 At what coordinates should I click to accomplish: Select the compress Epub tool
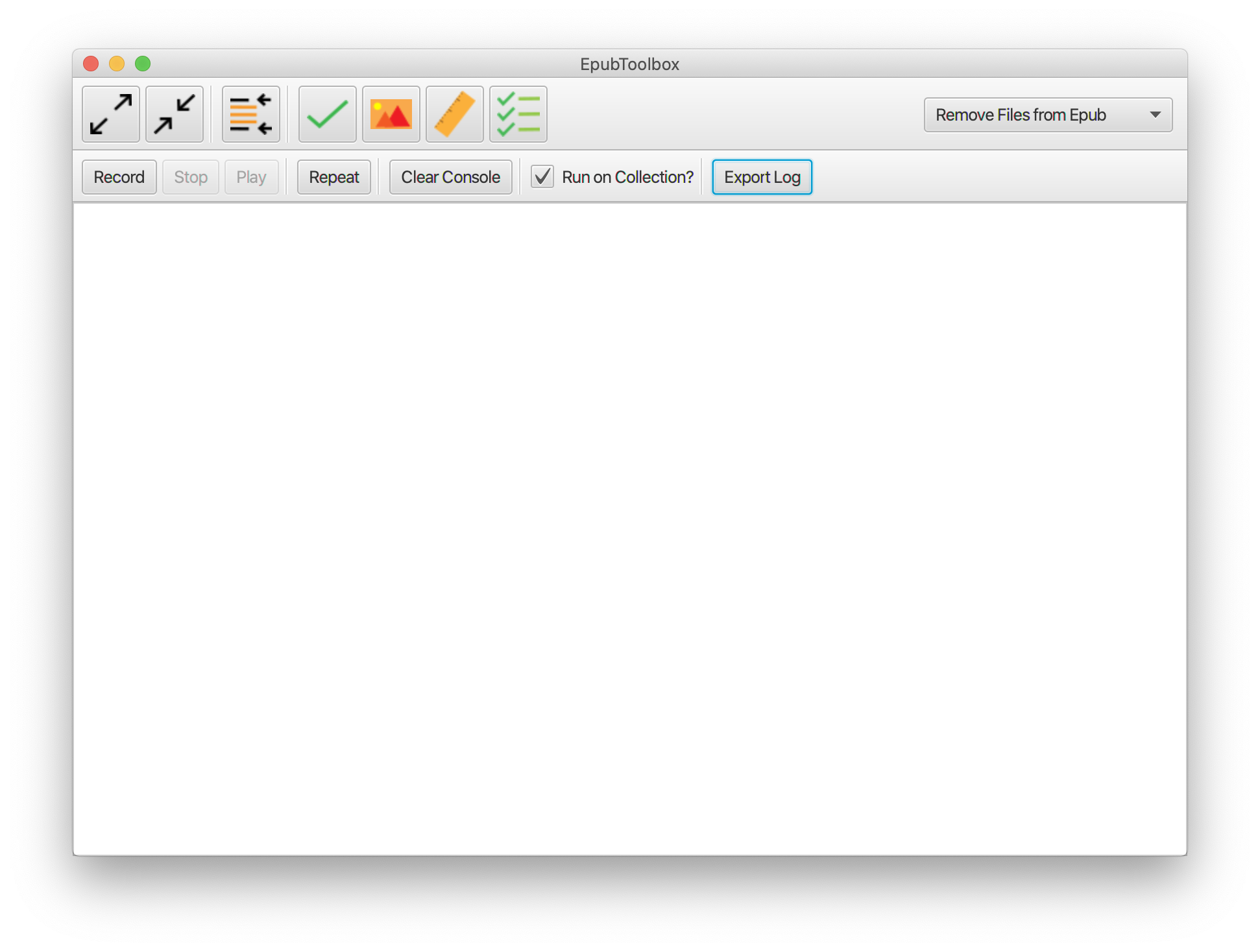pyautogui.click(x=174, y=114)
